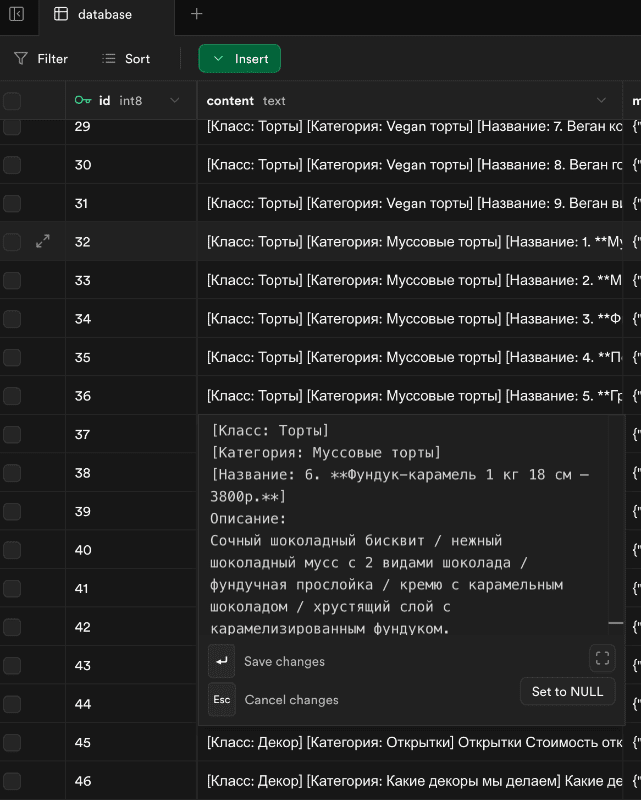This screenshot has width=641, height=800.
Task: Open the content column dropdown chevron
Action: 602,101
